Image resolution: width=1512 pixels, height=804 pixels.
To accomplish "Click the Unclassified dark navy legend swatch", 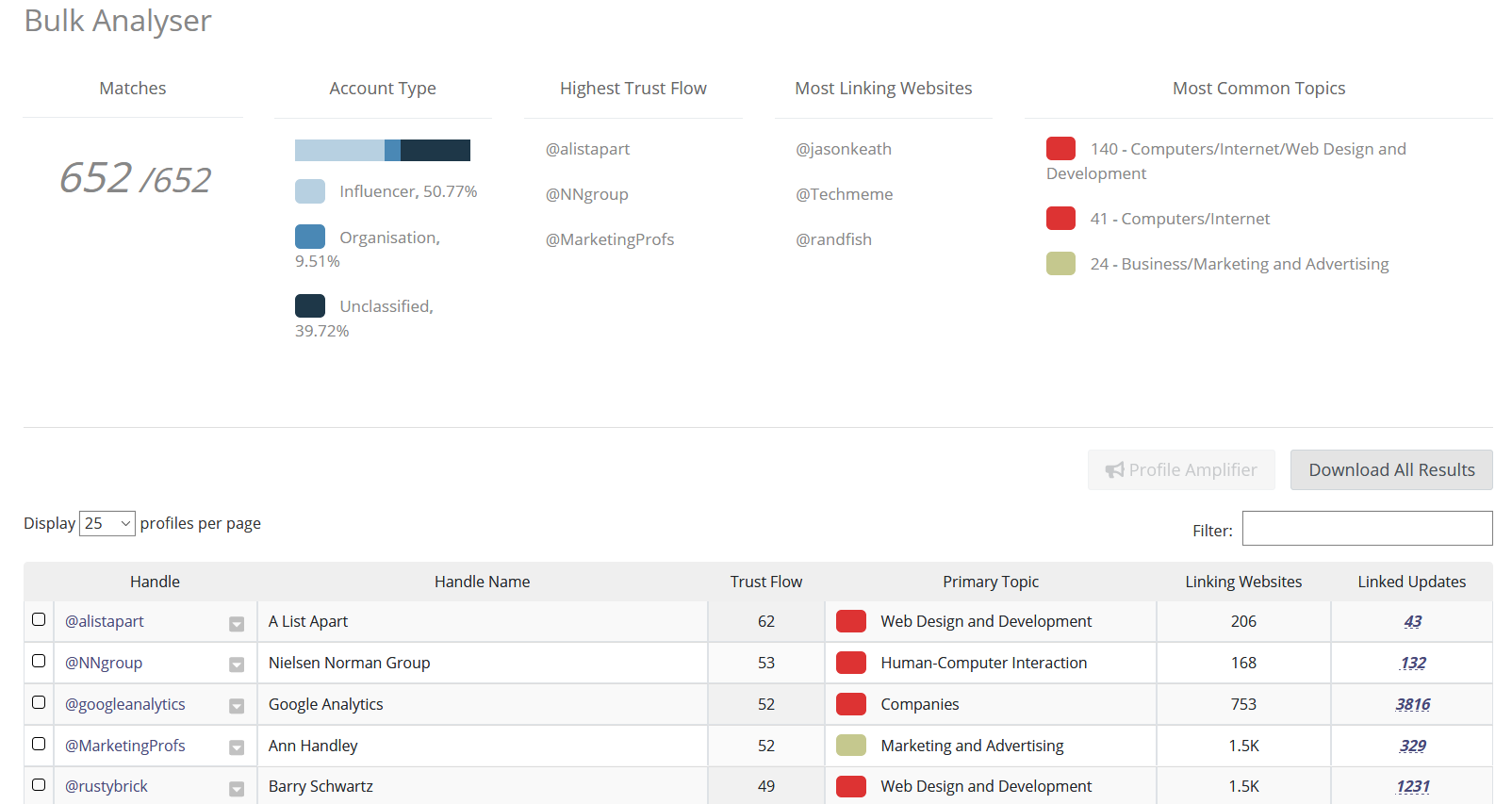I will (310, 305).
